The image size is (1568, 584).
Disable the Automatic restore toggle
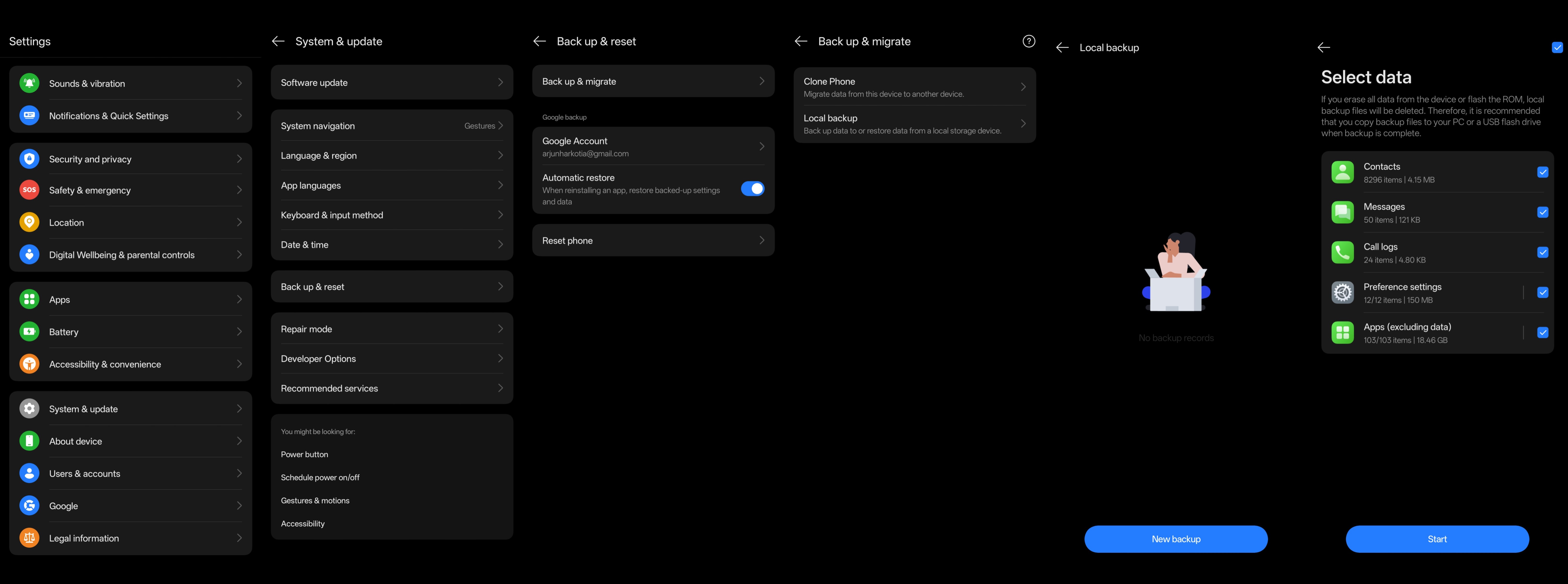pos(753,189)
